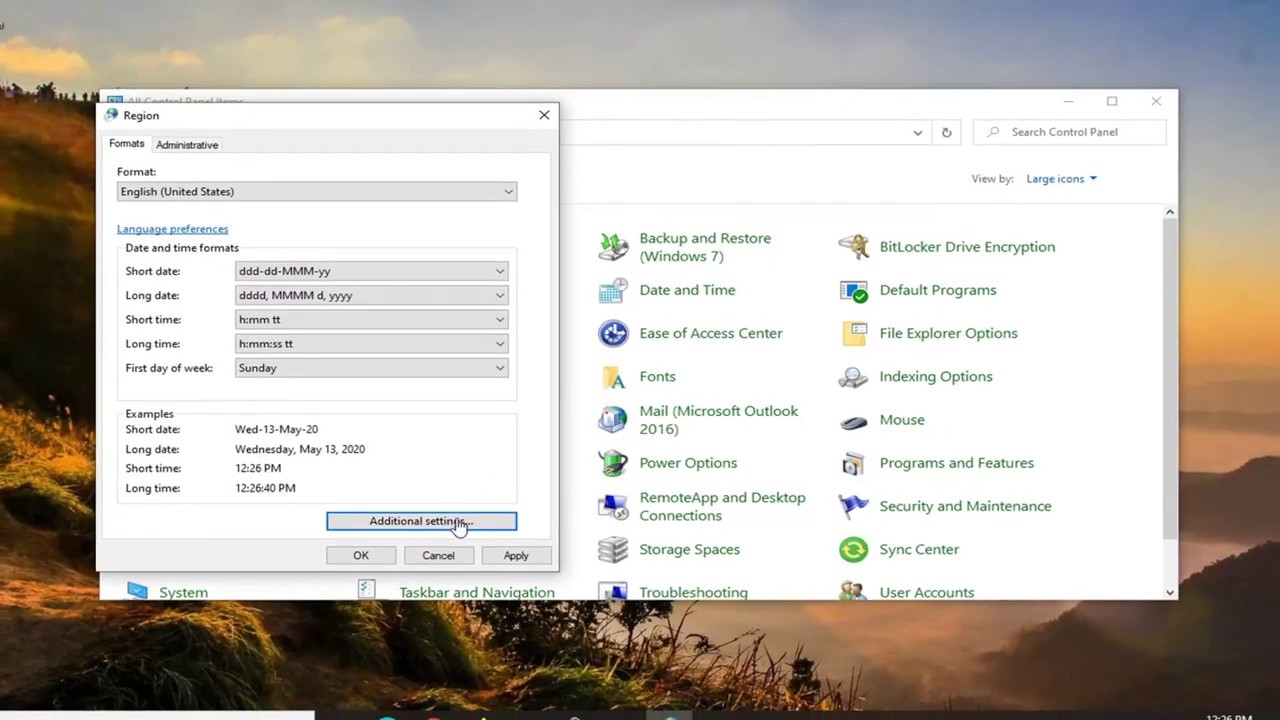Open the Long time format dropdown
Screen dimensions: 1280x720
pos(371,344)
